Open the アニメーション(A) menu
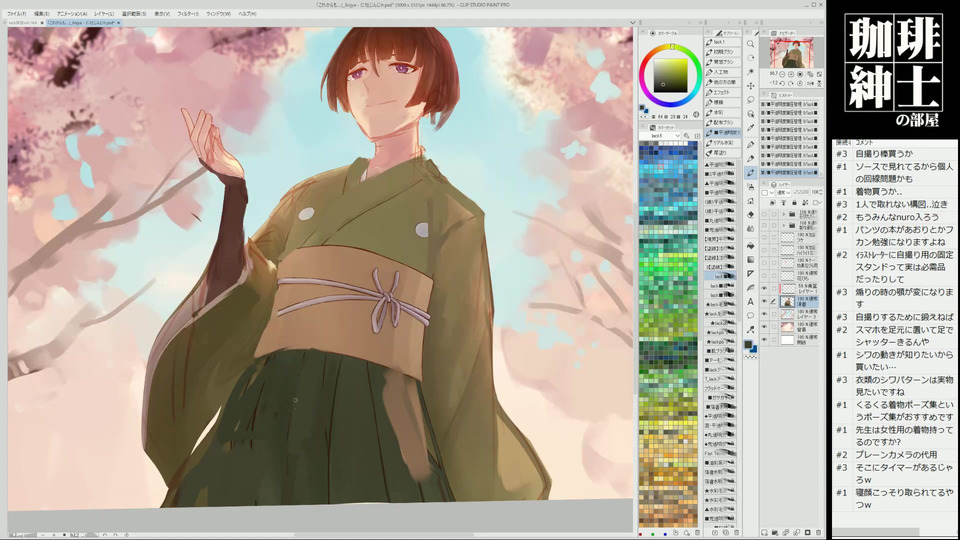Screen dimensions: 960x540 pyautogui.click(x=72, y=13)
